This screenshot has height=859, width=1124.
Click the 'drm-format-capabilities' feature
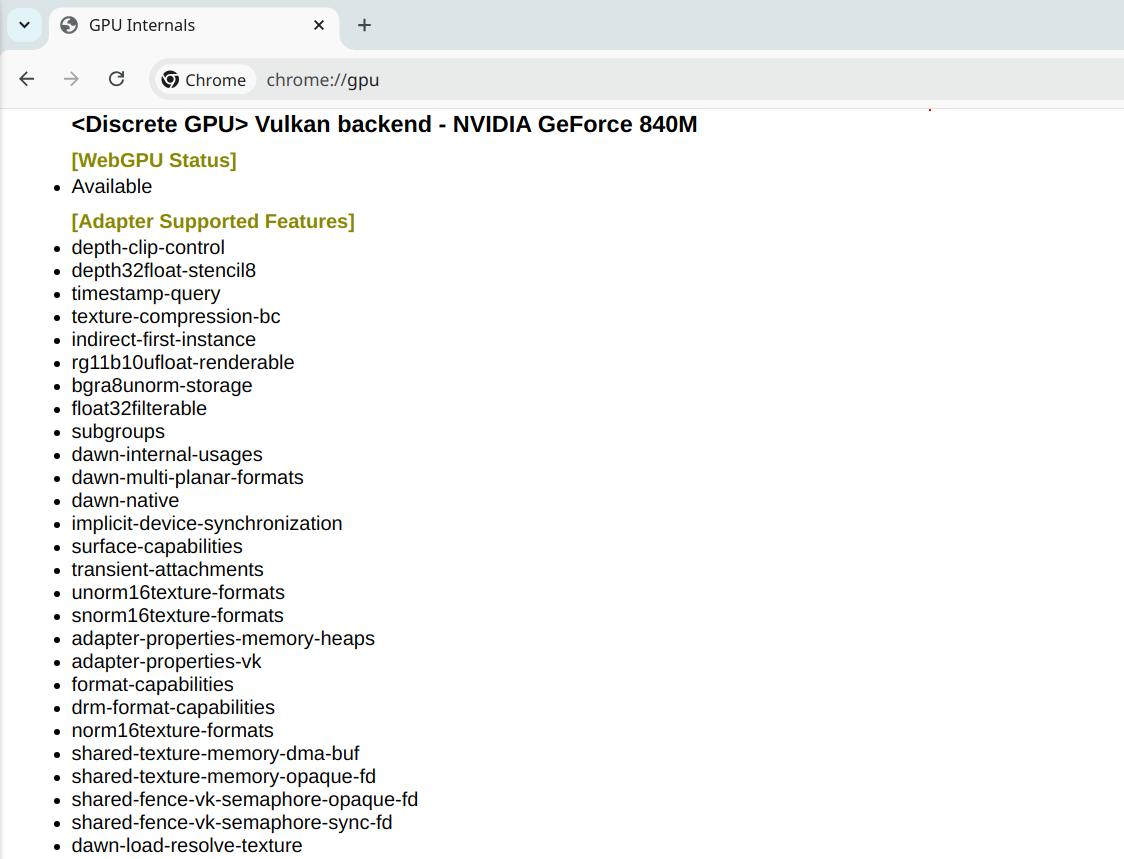173,706
